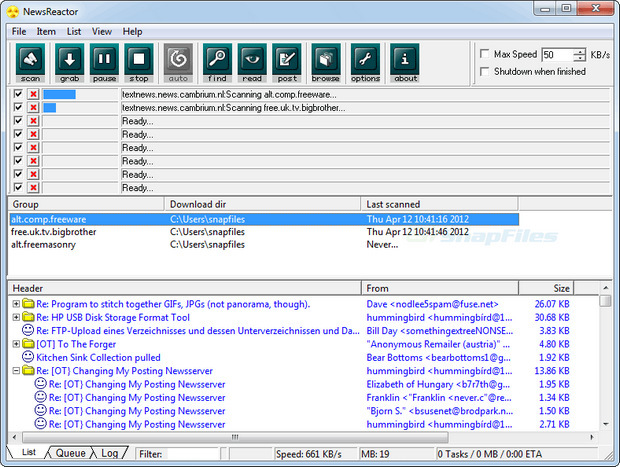Sort by Download dir column header
This screenshot has height=467, width=620.
click(x=262, y=204)
